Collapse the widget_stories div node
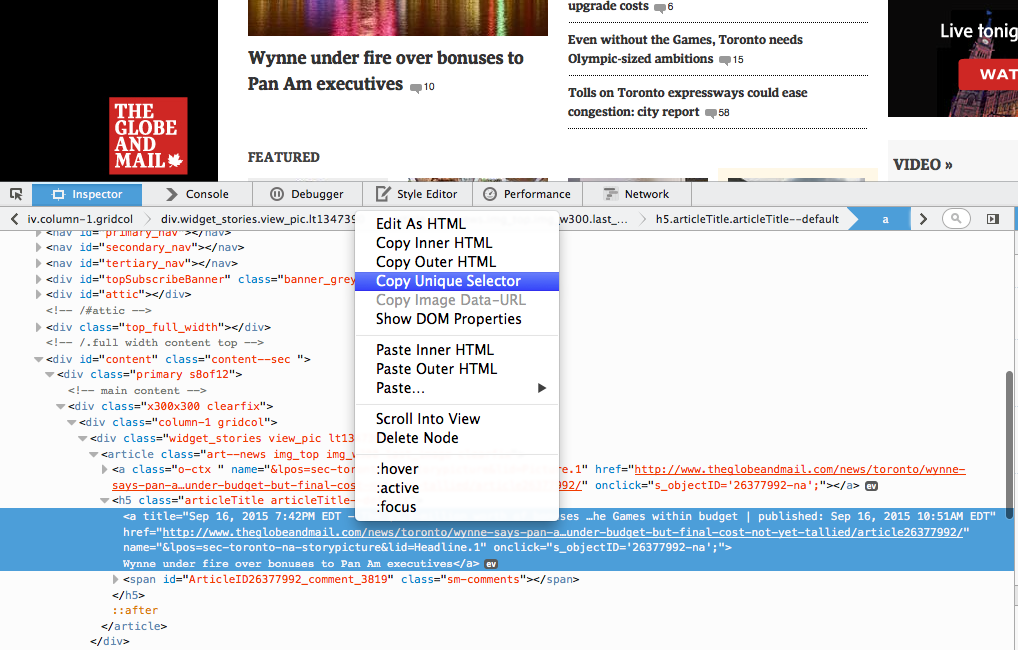1018x650 pixels. 82,438
